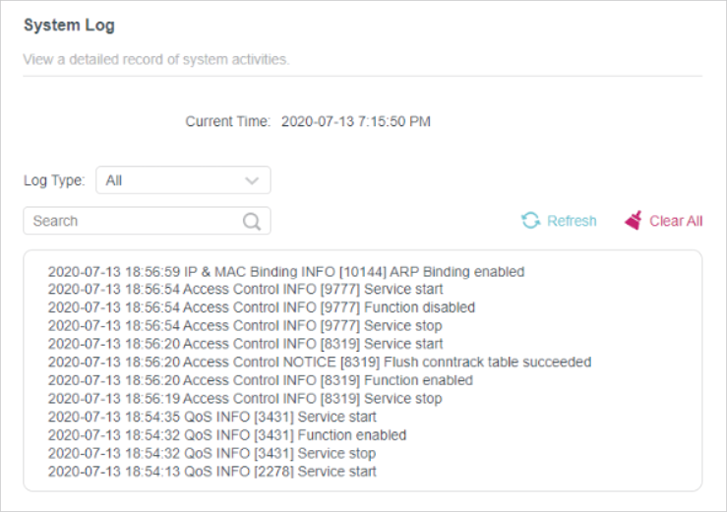The height and width of the screenshot is (512, 727).
Task: Click the Clear All text
Action: [676, 221]
